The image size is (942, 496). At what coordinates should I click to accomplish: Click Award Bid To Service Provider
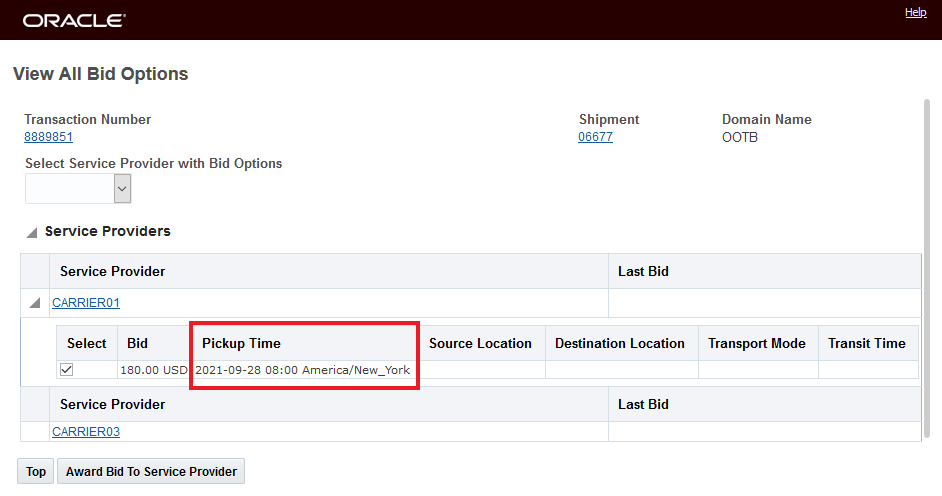click(x=151, y=472)
